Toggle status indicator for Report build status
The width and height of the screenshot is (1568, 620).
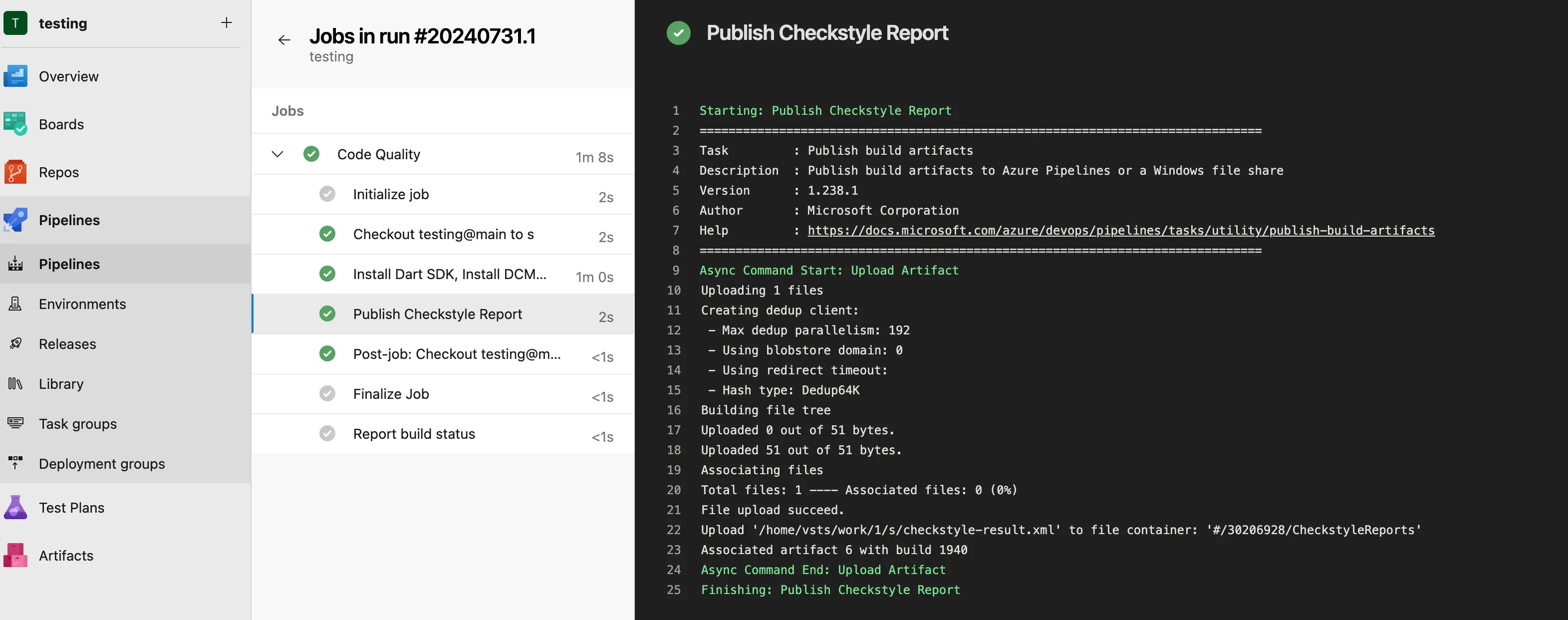pyautogui.click(x=329, y=434)
